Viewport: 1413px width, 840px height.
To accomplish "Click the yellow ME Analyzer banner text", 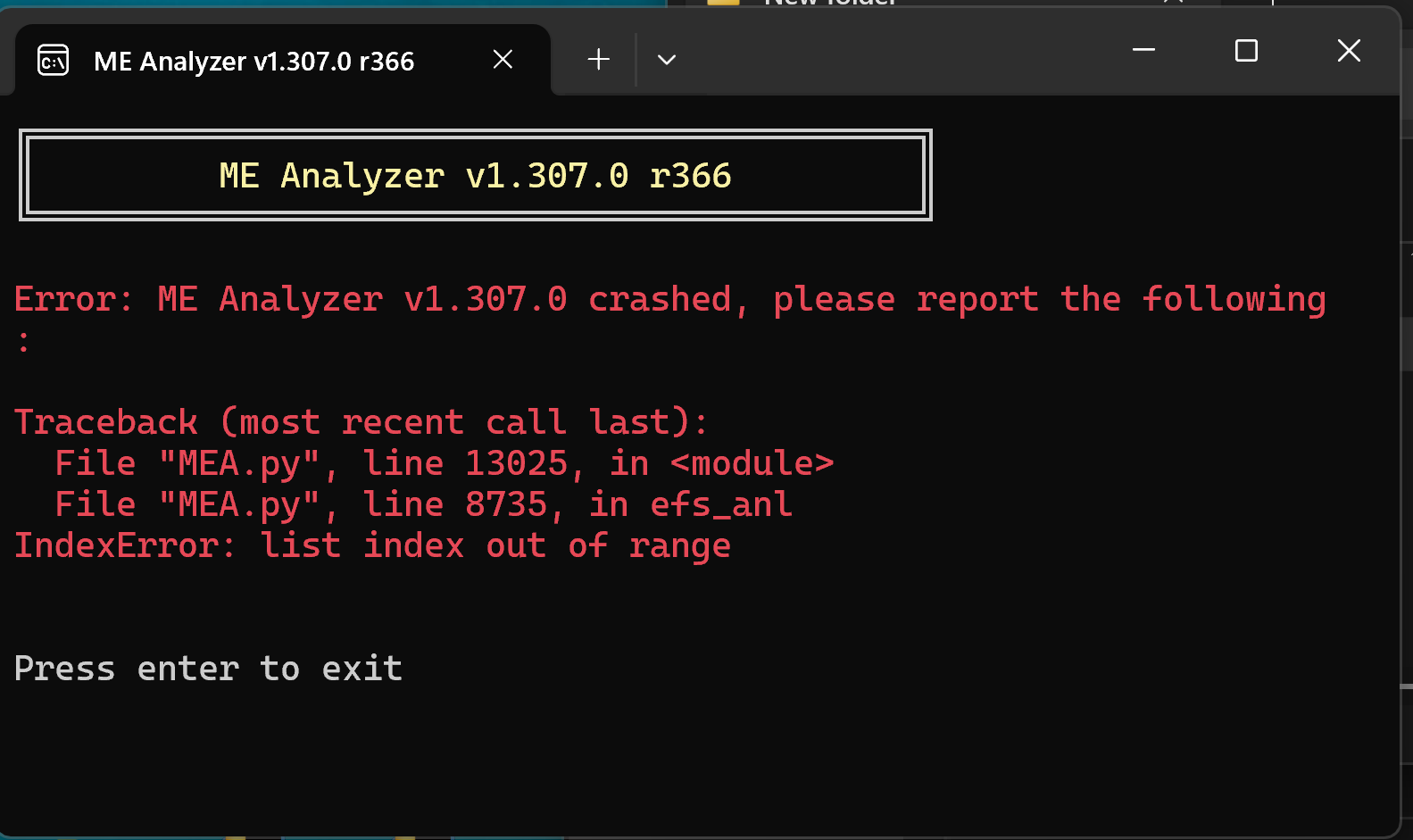I will [475, 176].
